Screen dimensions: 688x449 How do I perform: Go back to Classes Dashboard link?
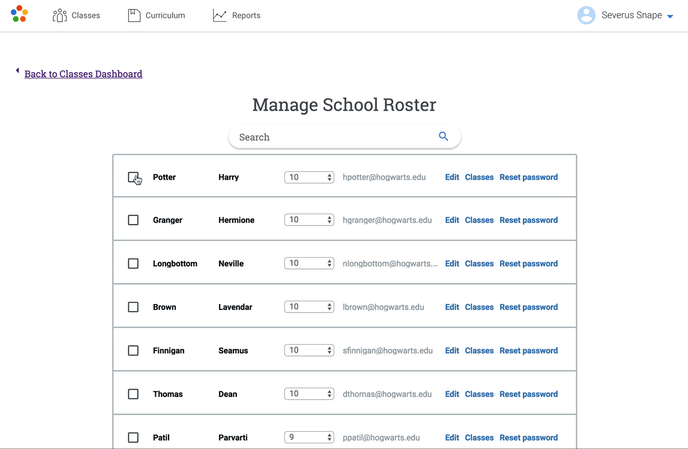pos(83,74)
